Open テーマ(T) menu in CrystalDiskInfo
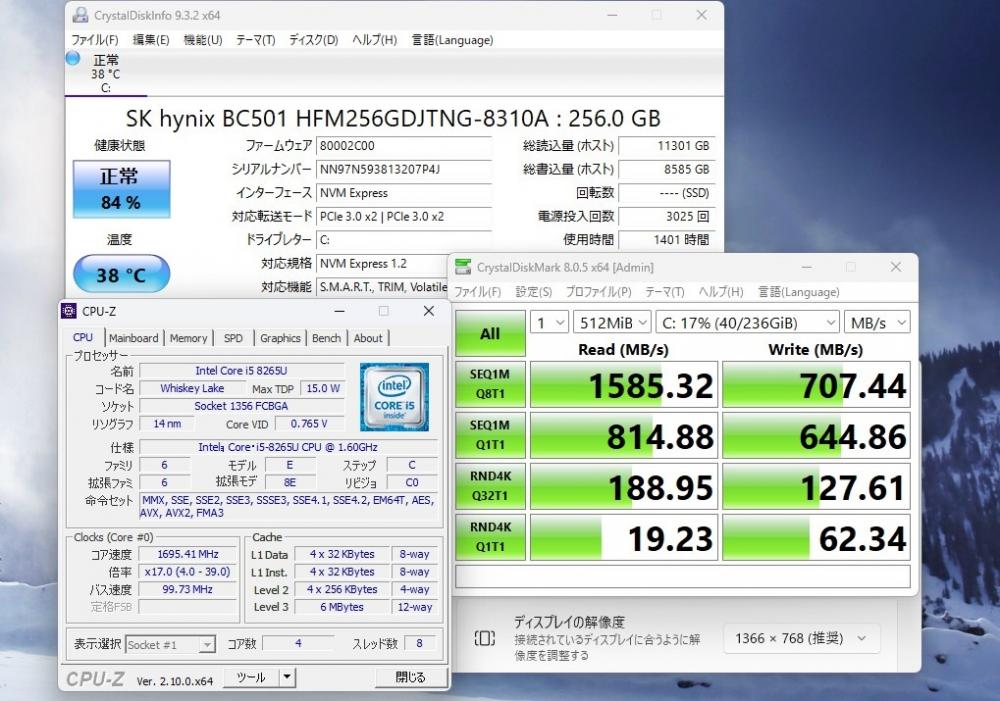This screenshot has height=701, width=1000. click(255, 40)
